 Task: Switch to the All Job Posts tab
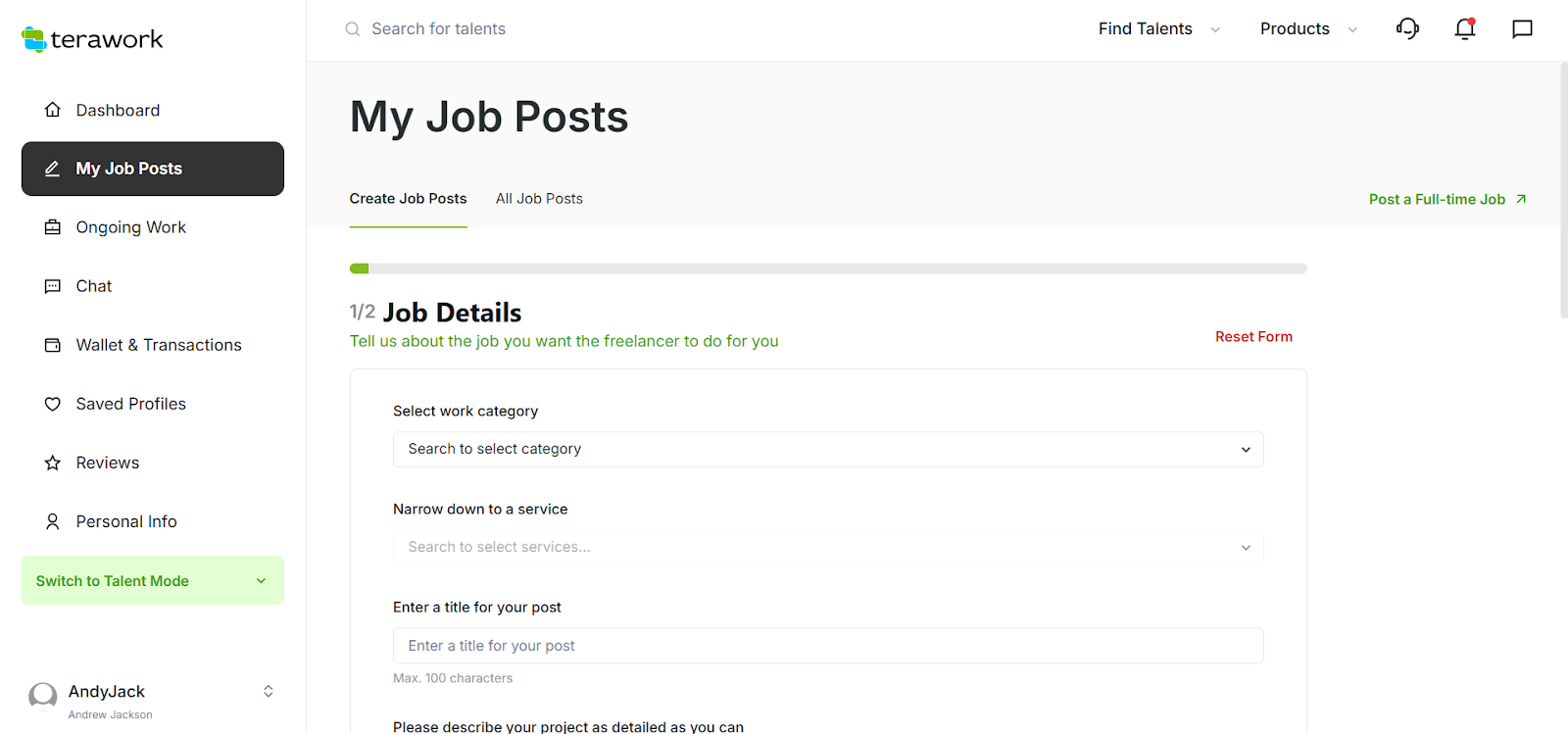coord(539,199)
